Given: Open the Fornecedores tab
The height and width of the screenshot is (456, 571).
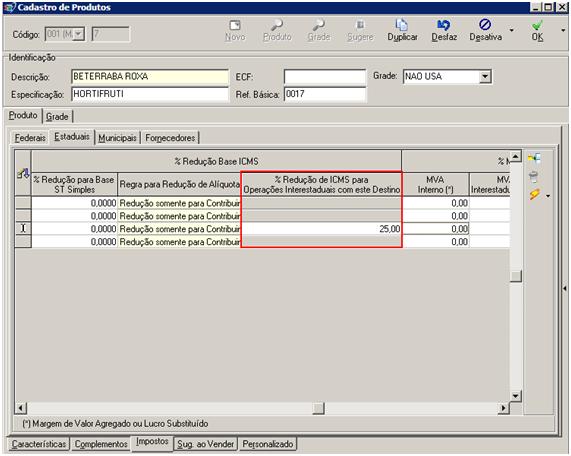Looking at the screenshot, I should pos(170,138).
